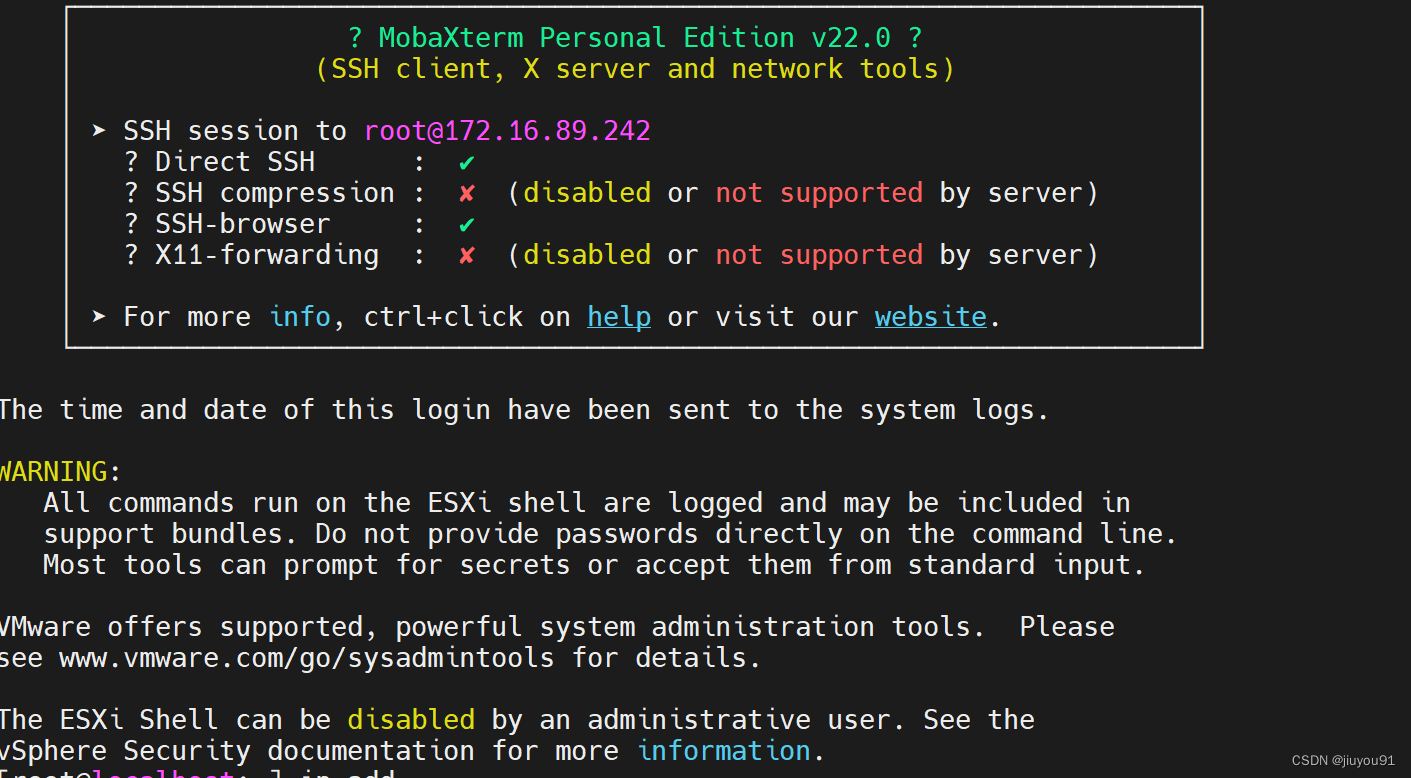Click the 'SSH-browser' label
1411x778 pixels.
coord(243,224)
